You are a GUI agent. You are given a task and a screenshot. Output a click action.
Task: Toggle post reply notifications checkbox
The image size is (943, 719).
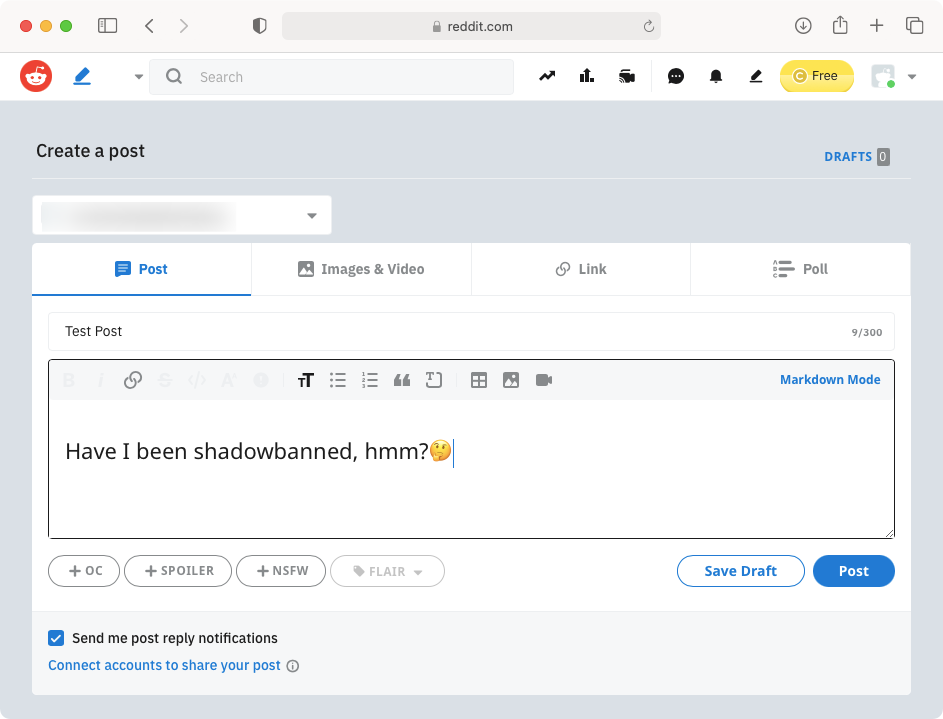57,638
